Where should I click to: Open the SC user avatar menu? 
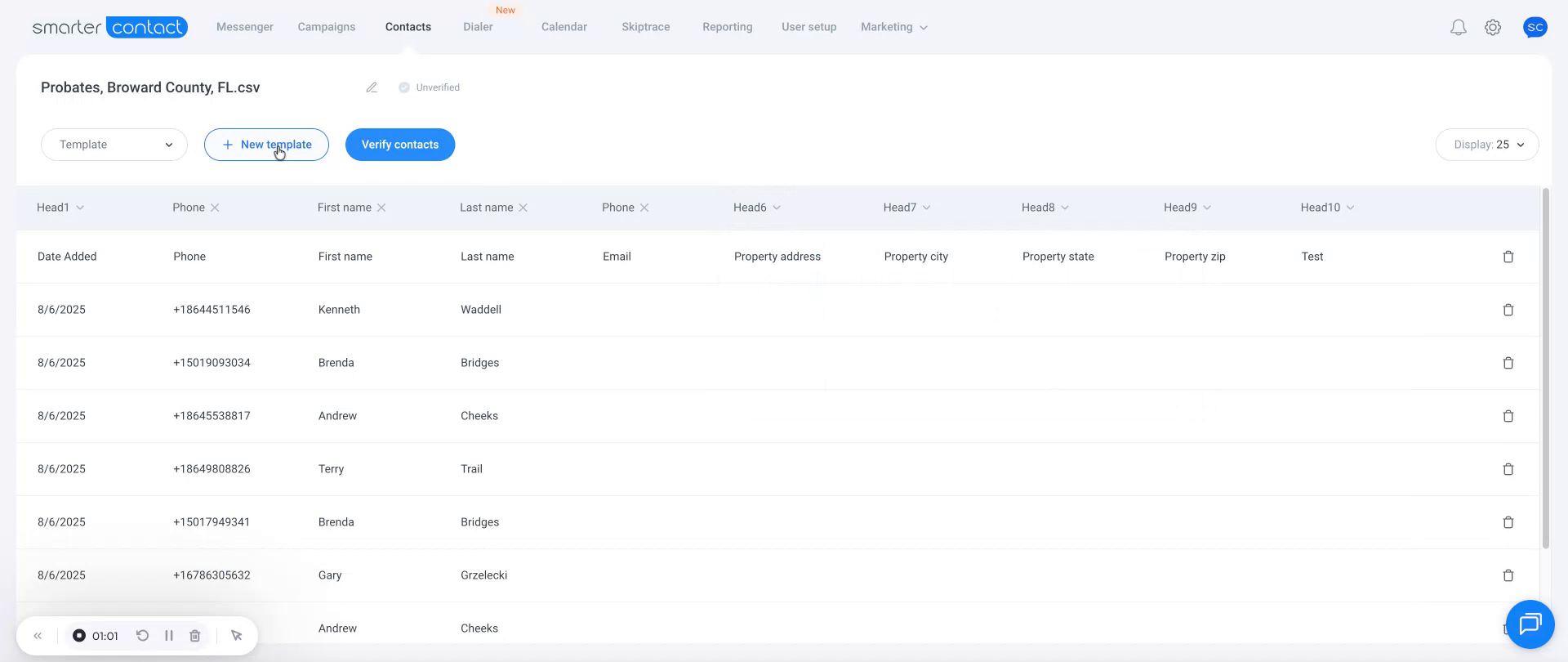tap(1535, 27)
